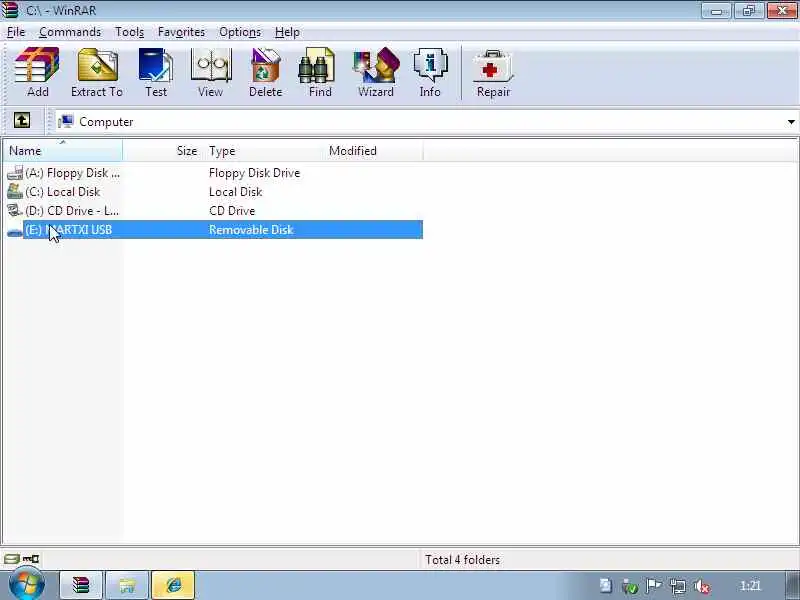This screenshot has width=800, height=600.
Task: Click the Local Disk (C:) drive icon
Action: pos(15,192)
